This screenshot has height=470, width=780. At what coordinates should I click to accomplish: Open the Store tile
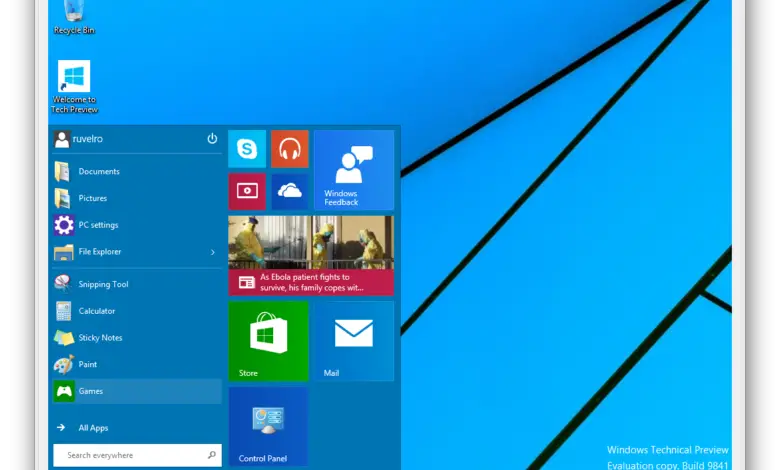click(268, 341)
